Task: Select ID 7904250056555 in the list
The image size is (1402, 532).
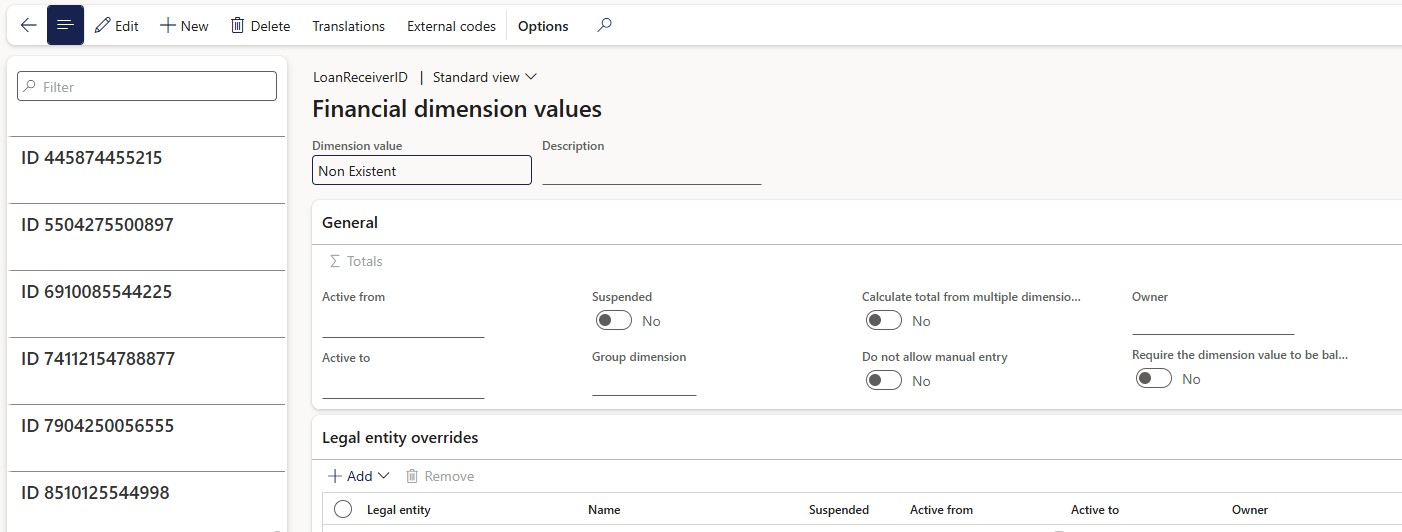Action: click(x=147, y=438)
